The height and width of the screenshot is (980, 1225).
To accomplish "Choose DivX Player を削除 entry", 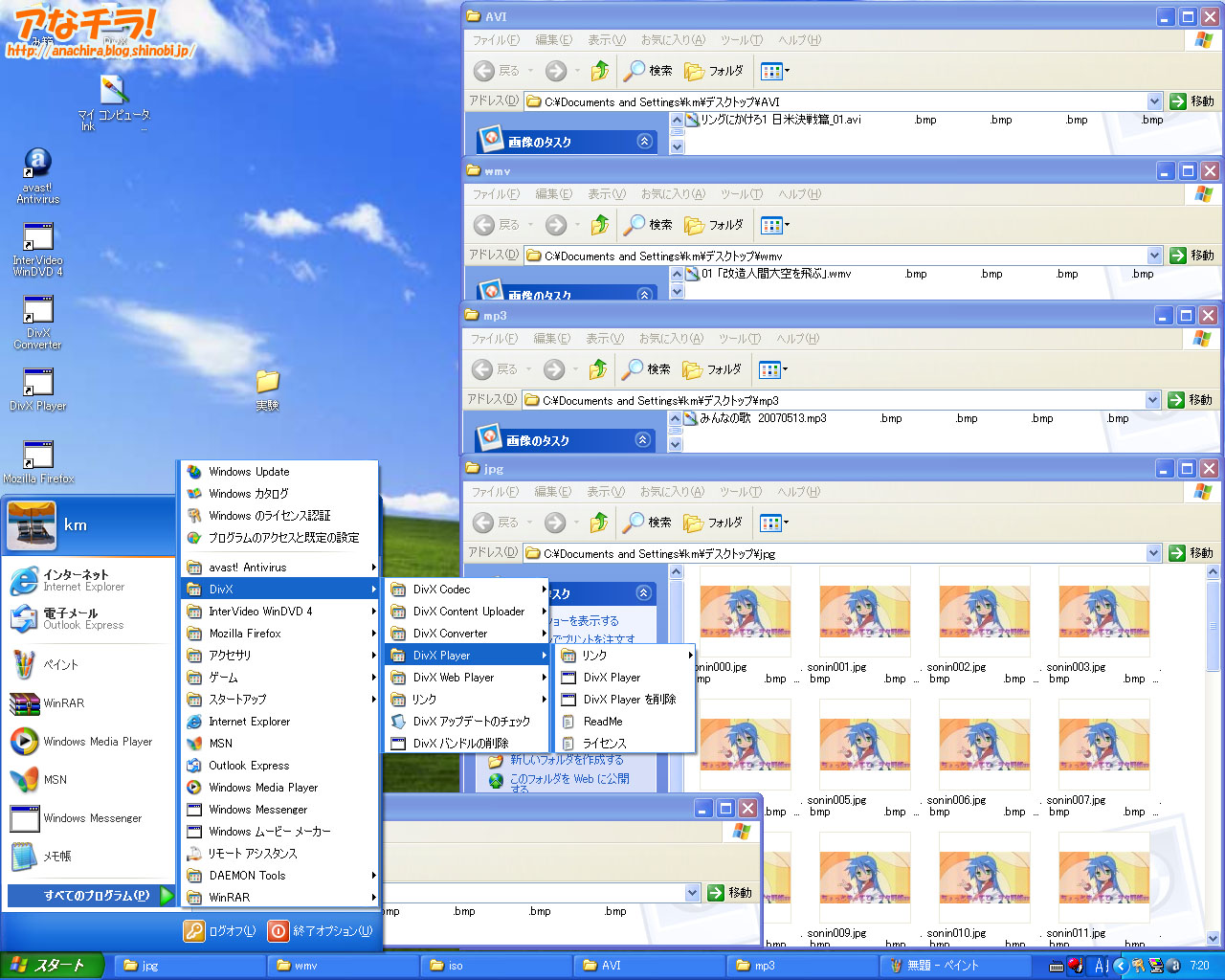I will coord(624,700).
